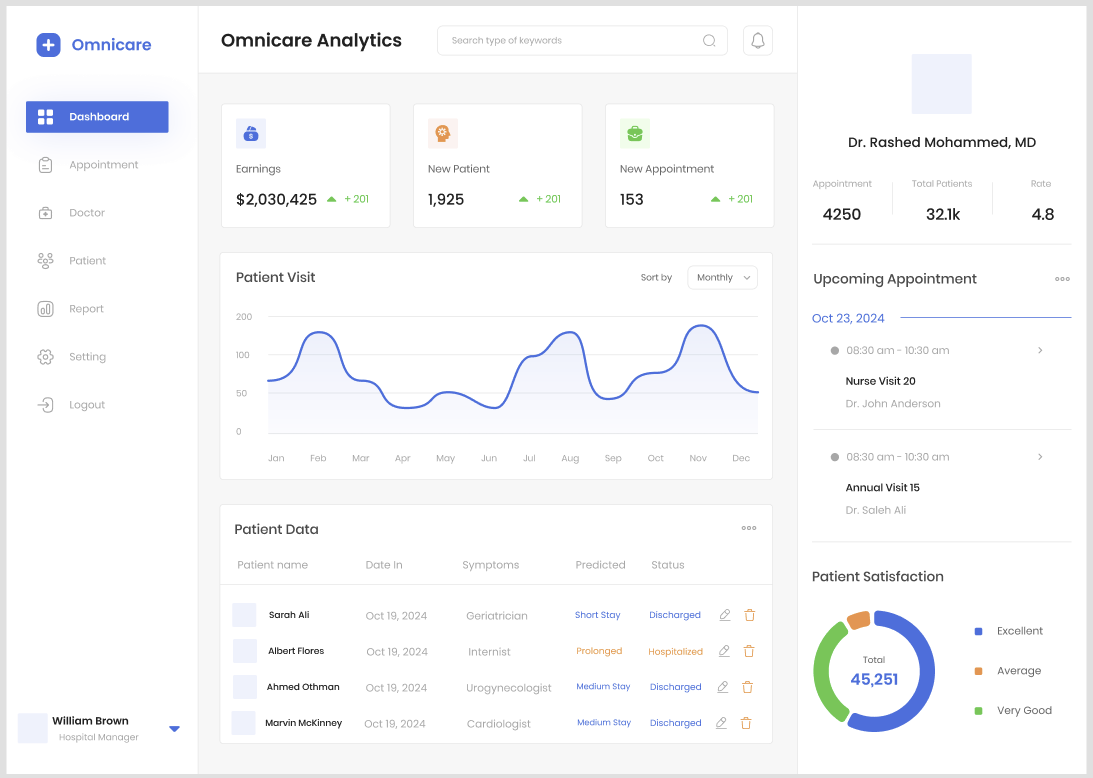Screen dimensions: 1093x778
Task: Click the New Appointment briefcase icon
Action: (x=634, y=133)
